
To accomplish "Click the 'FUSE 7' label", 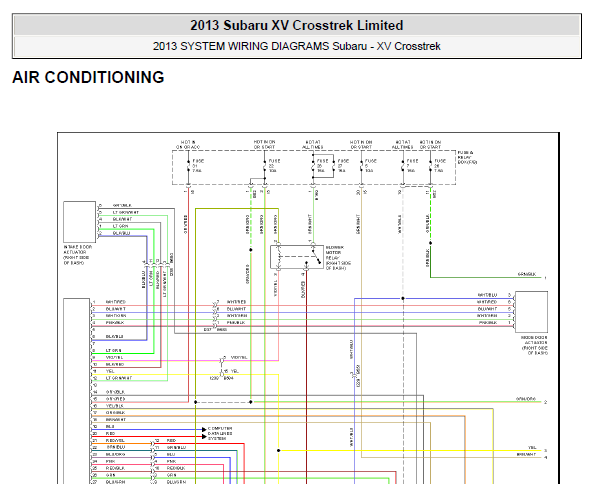I will click(412, 166).
